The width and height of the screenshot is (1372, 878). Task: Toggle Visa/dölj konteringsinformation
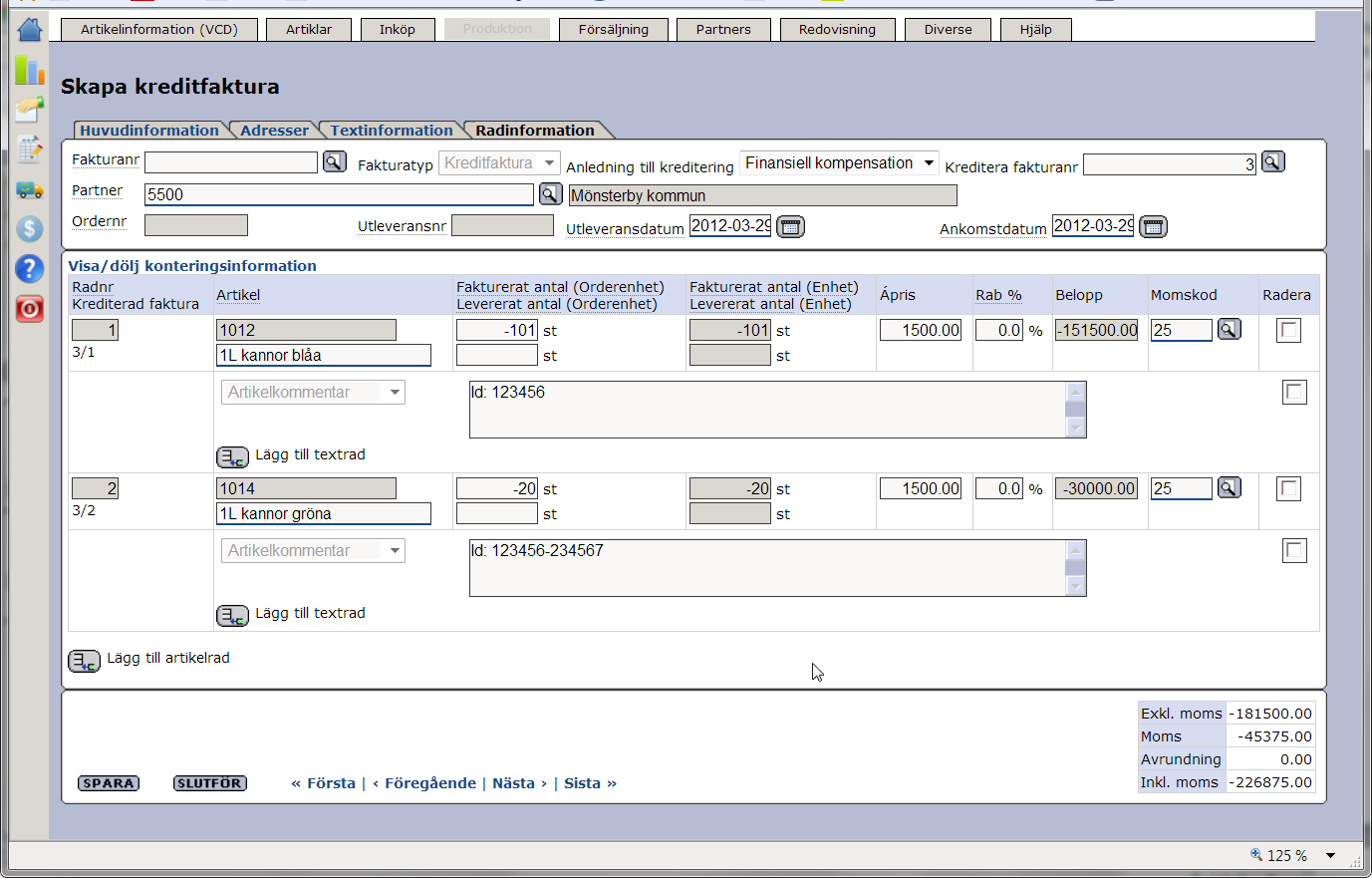(x=192, y=265)
